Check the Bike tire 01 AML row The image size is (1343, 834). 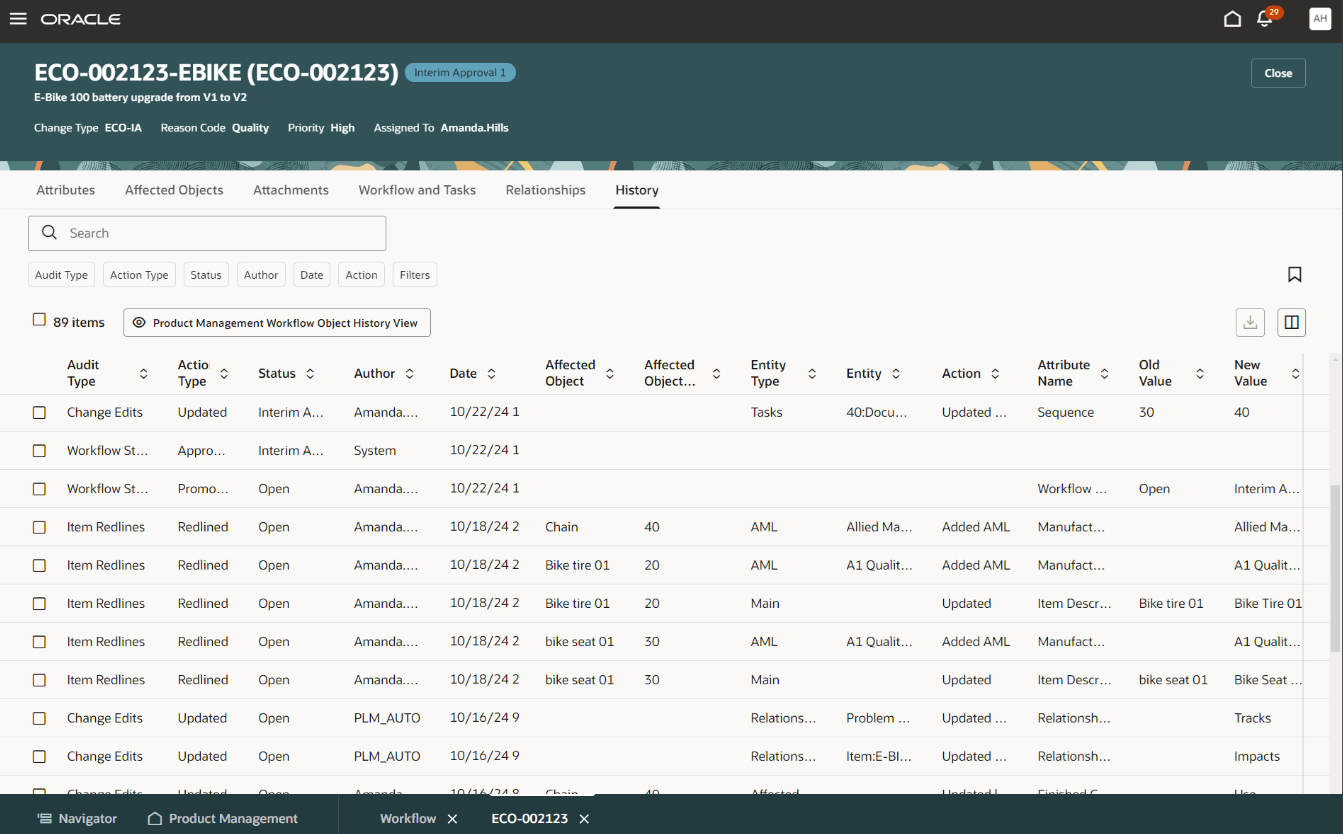coord(39,565)
